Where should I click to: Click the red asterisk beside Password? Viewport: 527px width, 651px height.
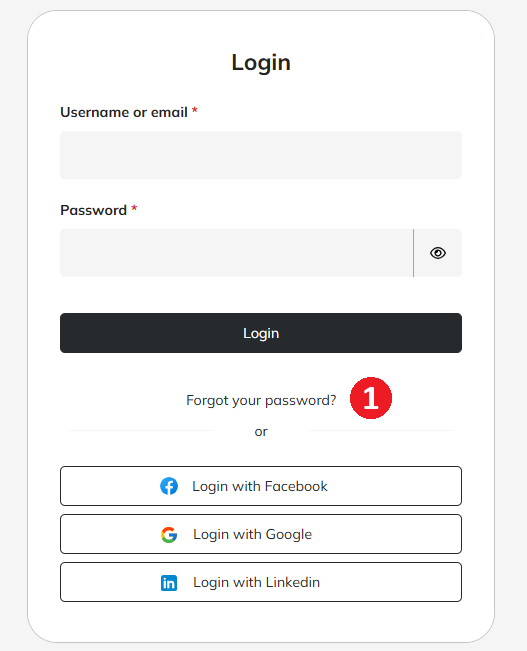134,208
